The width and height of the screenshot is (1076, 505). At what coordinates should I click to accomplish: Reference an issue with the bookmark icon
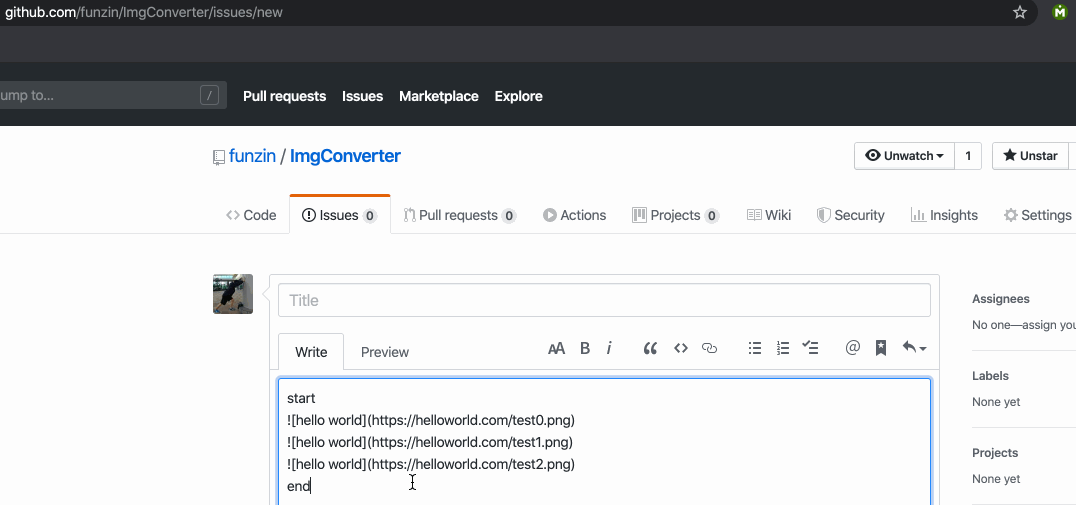(881, 349)
